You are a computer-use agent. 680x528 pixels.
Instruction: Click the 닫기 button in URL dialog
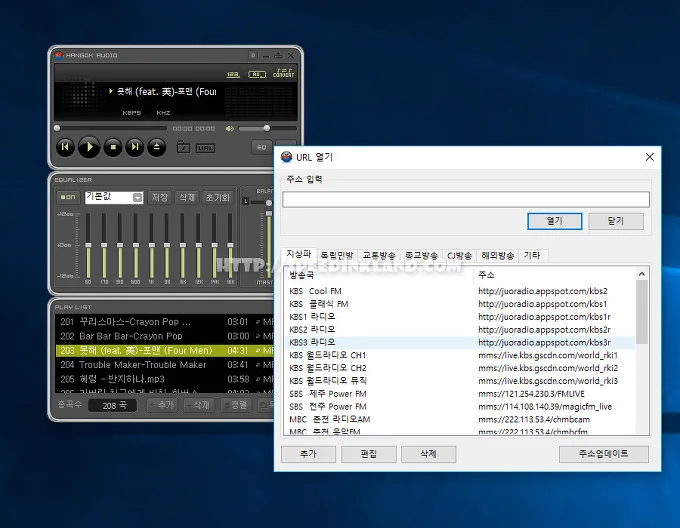coord(615,221)
